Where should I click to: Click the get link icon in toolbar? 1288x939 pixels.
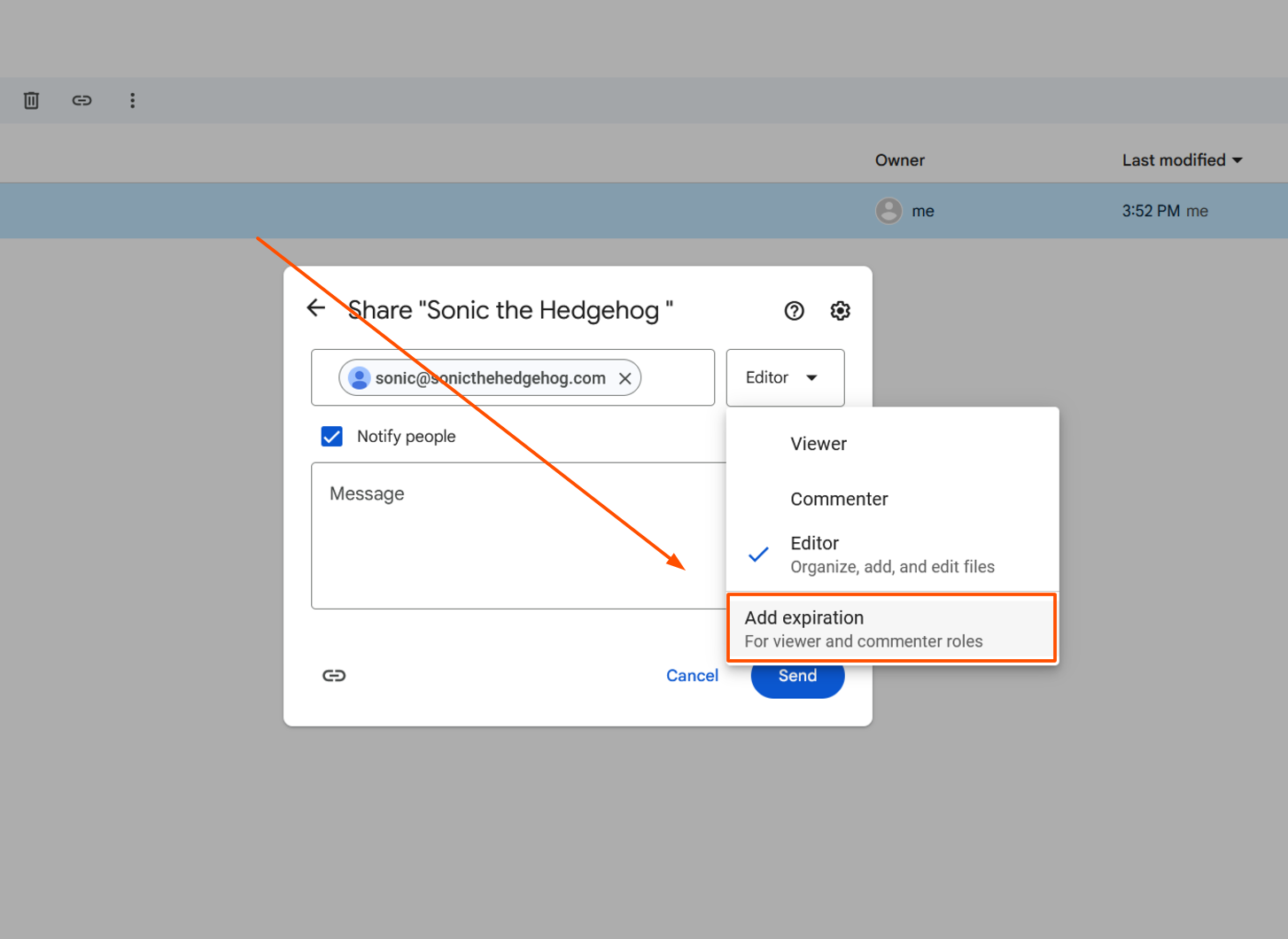(81, 100)
